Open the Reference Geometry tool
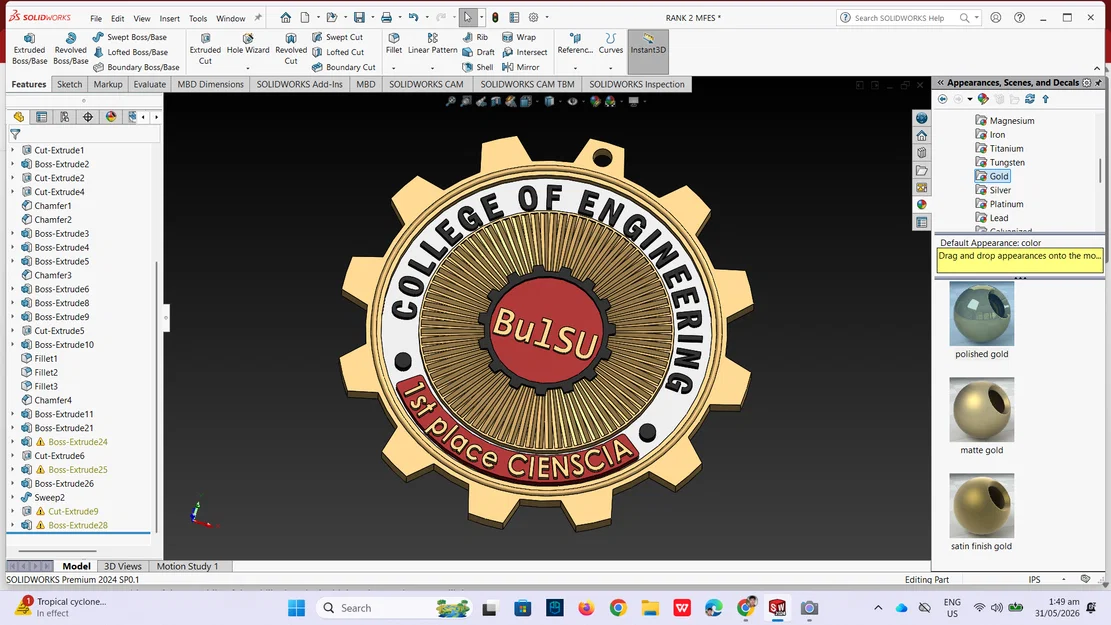 click(x=575, y=44)
